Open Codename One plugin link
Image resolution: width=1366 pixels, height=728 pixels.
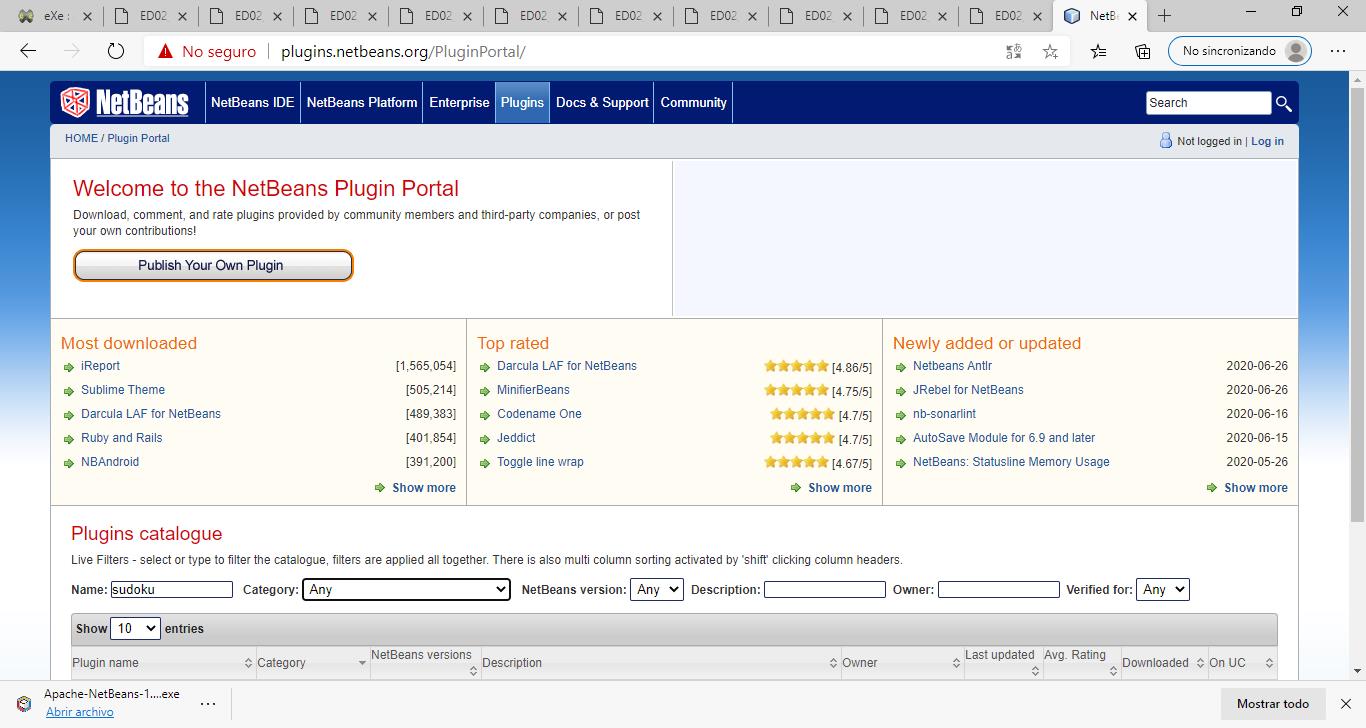[x=539, y=414]
